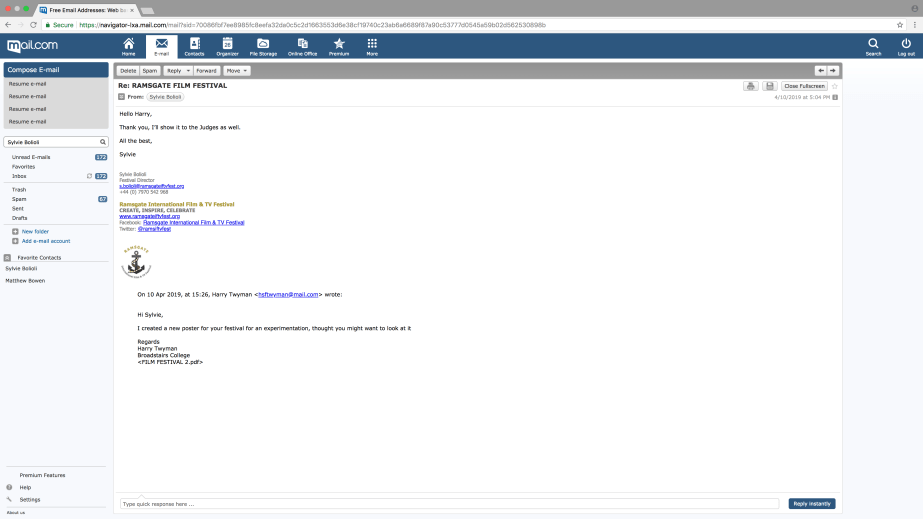Click the browser address bar URL
The image size is (923, 519).
[313, 25]
